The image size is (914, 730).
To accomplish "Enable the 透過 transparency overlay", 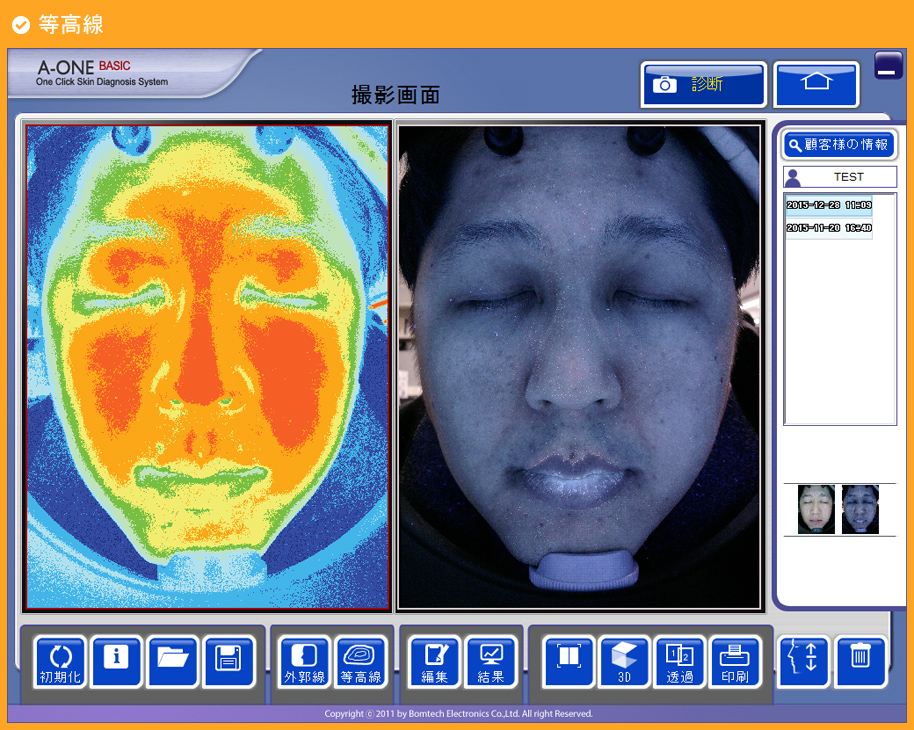I will pyautogui.click(x=680, y=662).
